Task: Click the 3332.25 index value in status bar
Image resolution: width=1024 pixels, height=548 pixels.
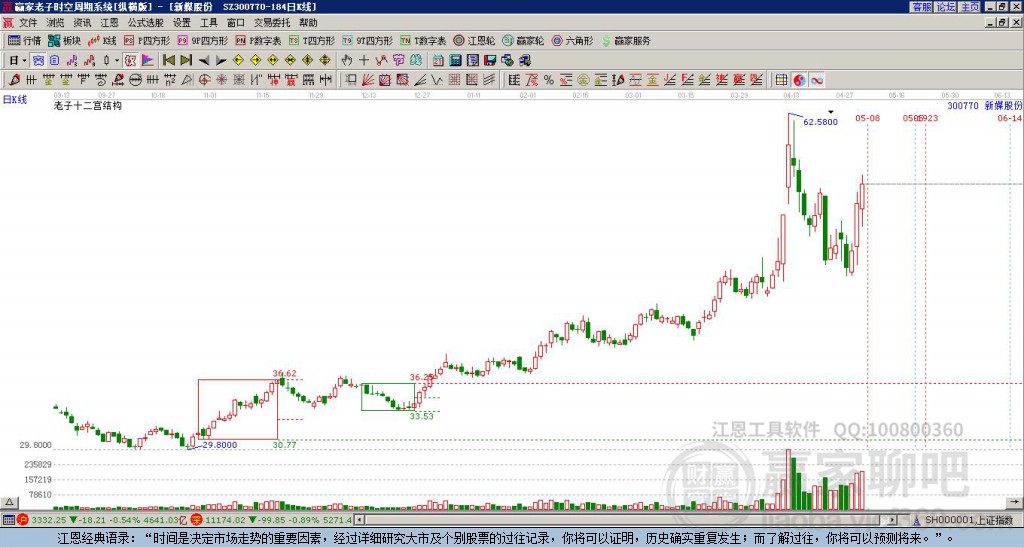Action: (x=48, y=520)
